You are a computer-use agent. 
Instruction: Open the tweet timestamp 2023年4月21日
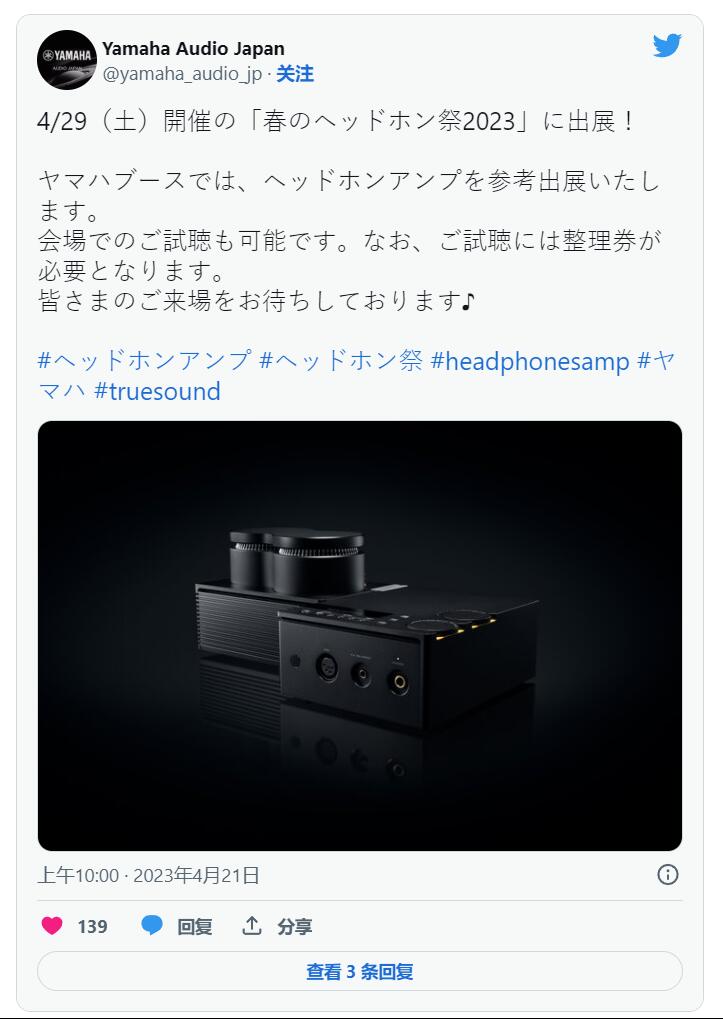pyautogui.click(x=196, y=875)
